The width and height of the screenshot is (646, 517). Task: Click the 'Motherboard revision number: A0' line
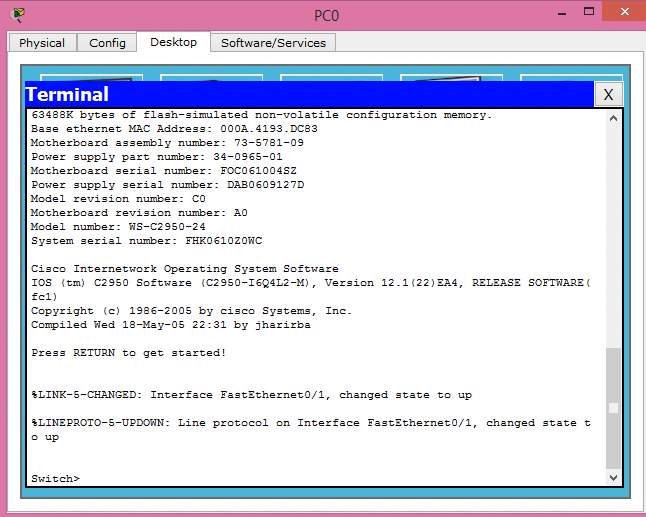pos(139,213)
